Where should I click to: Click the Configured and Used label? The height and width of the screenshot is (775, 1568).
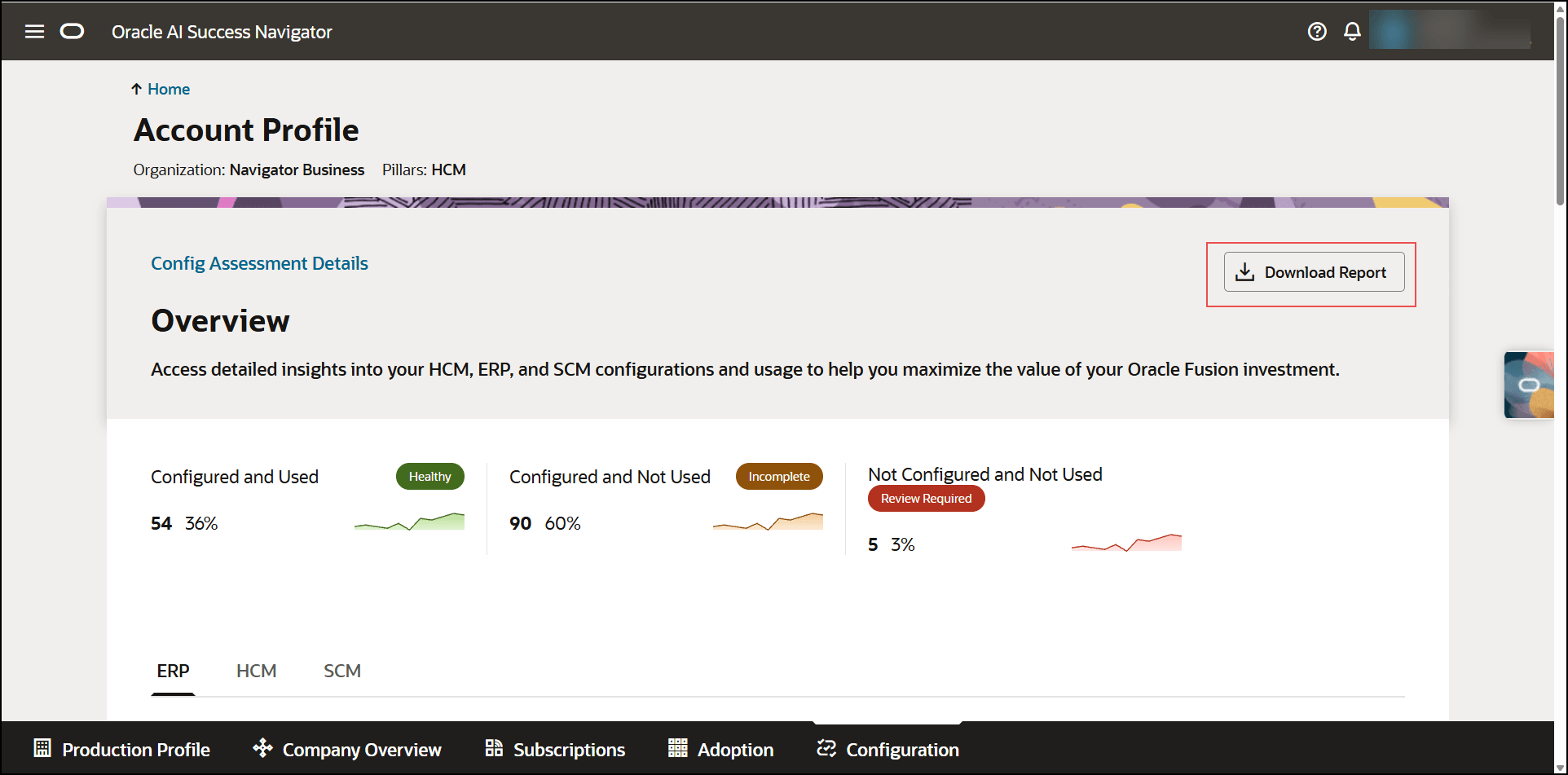coord(235,477)
